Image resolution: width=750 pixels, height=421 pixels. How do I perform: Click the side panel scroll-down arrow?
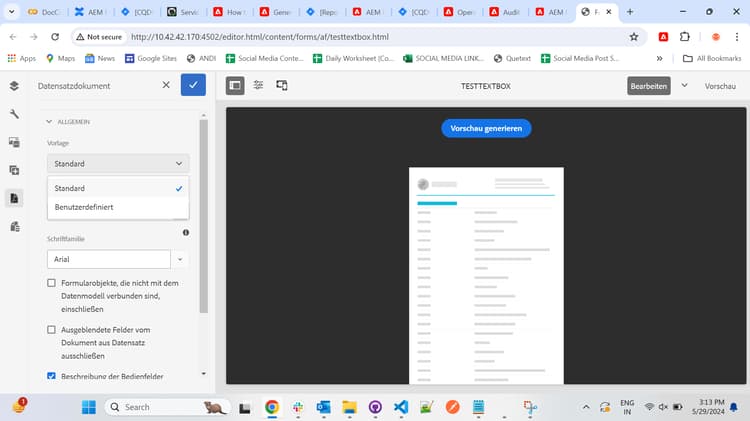204,374
